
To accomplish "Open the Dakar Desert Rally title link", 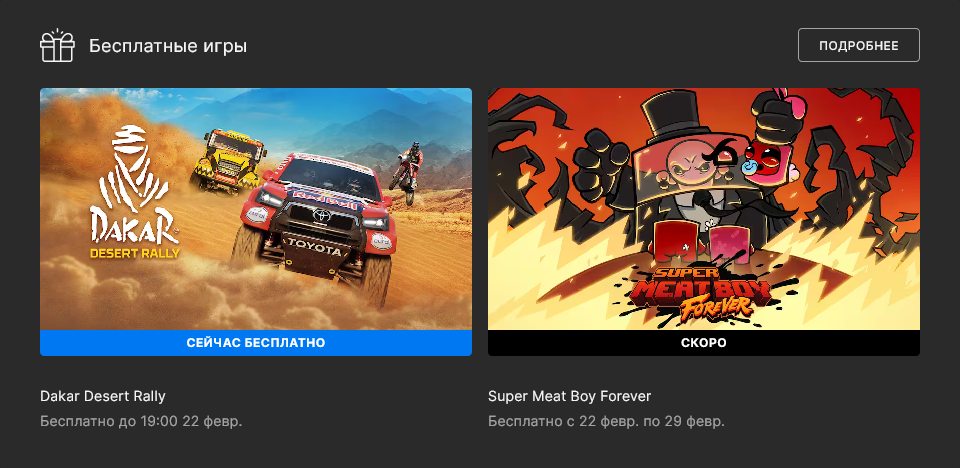I will click(x=103, y=396).
